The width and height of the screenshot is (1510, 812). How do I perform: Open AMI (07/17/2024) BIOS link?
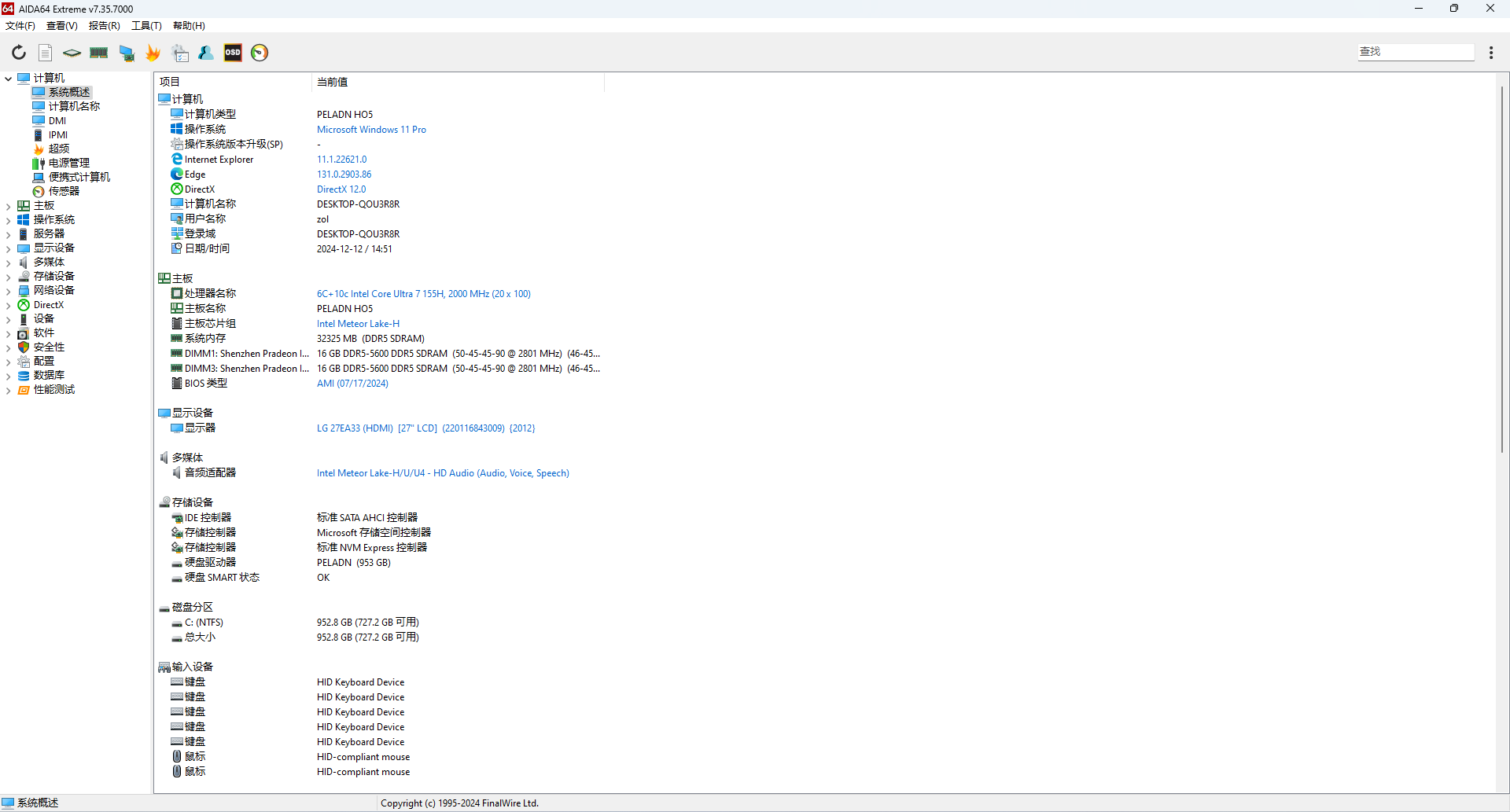click(x=352, y=384)
